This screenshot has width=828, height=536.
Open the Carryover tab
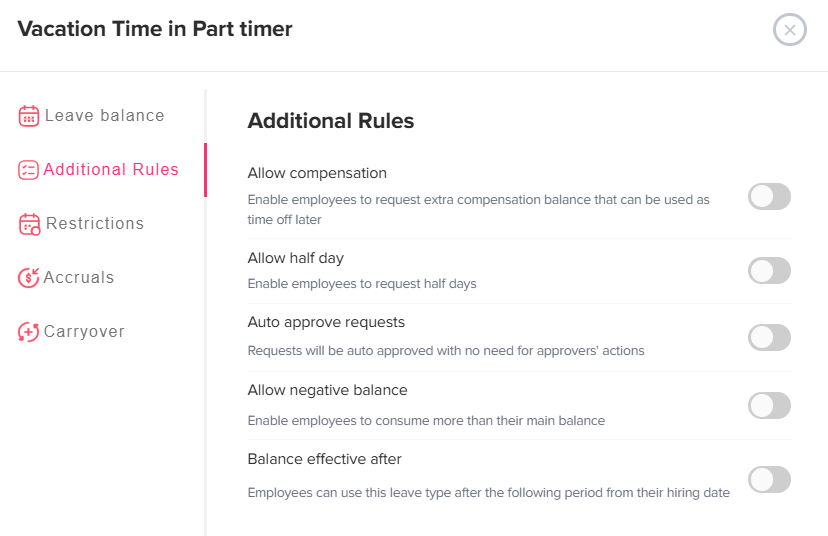coord(84,332)
